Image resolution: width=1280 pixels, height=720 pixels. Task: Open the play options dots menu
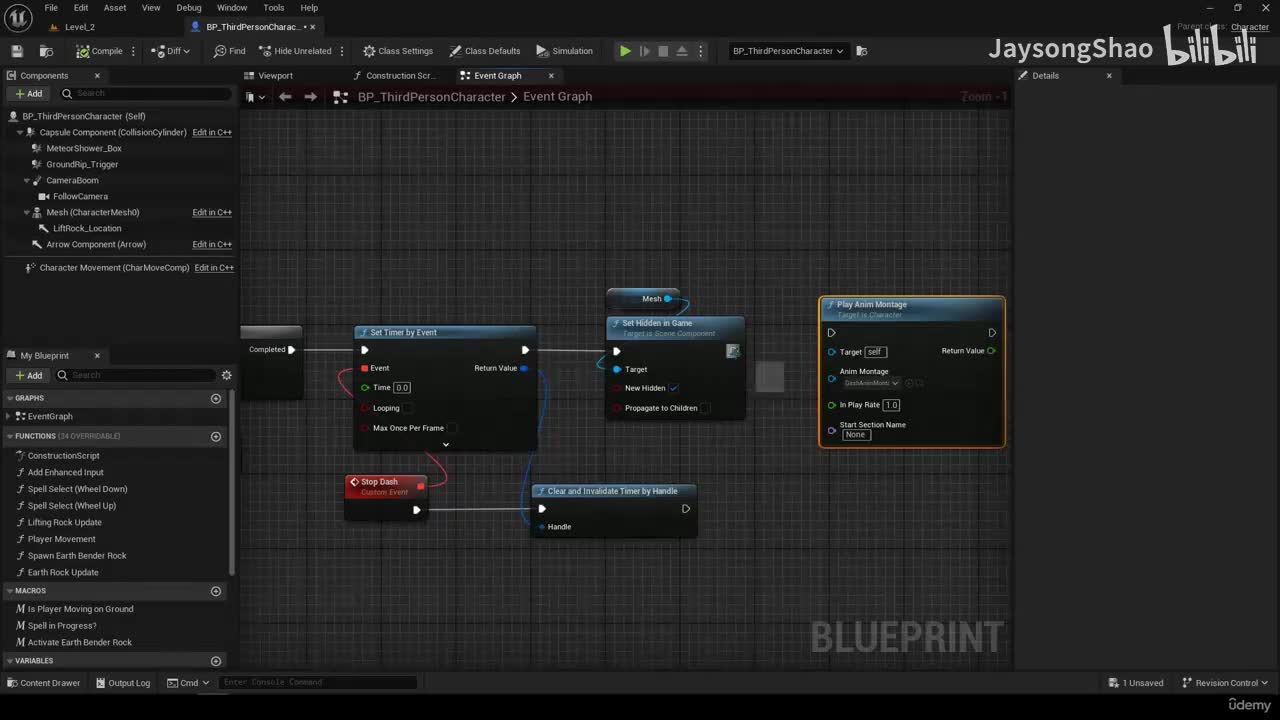(x=700, y=51)
